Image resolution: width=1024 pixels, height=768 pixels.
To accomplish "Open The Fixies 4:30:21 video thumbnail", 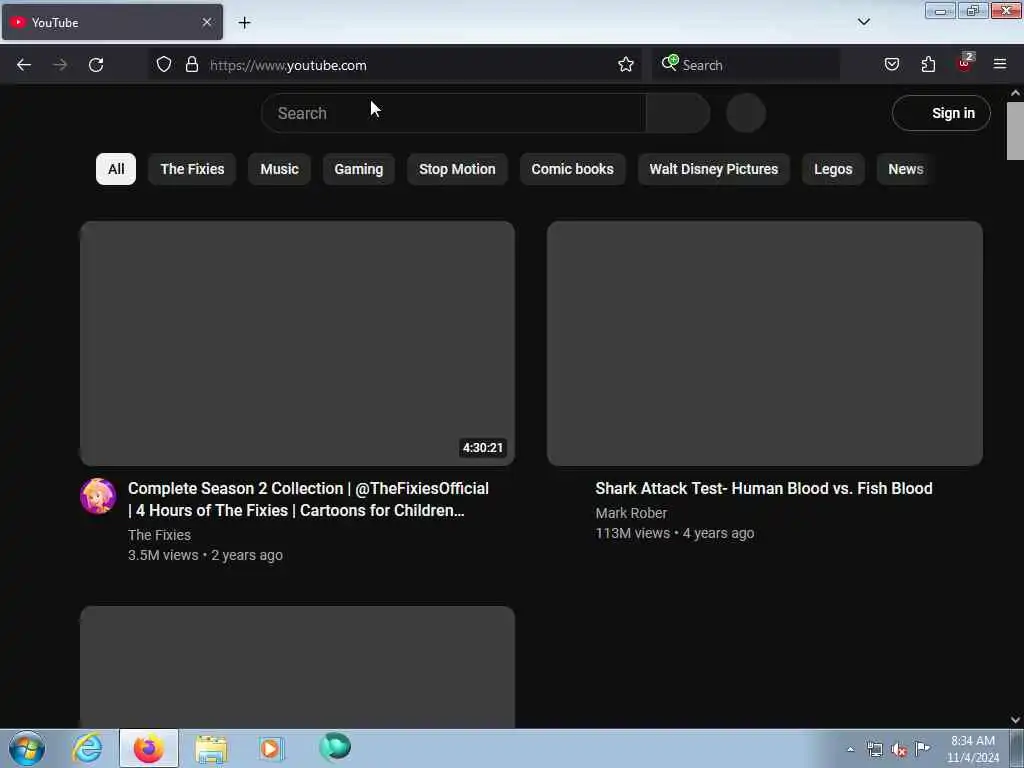I will pos(297,343).
